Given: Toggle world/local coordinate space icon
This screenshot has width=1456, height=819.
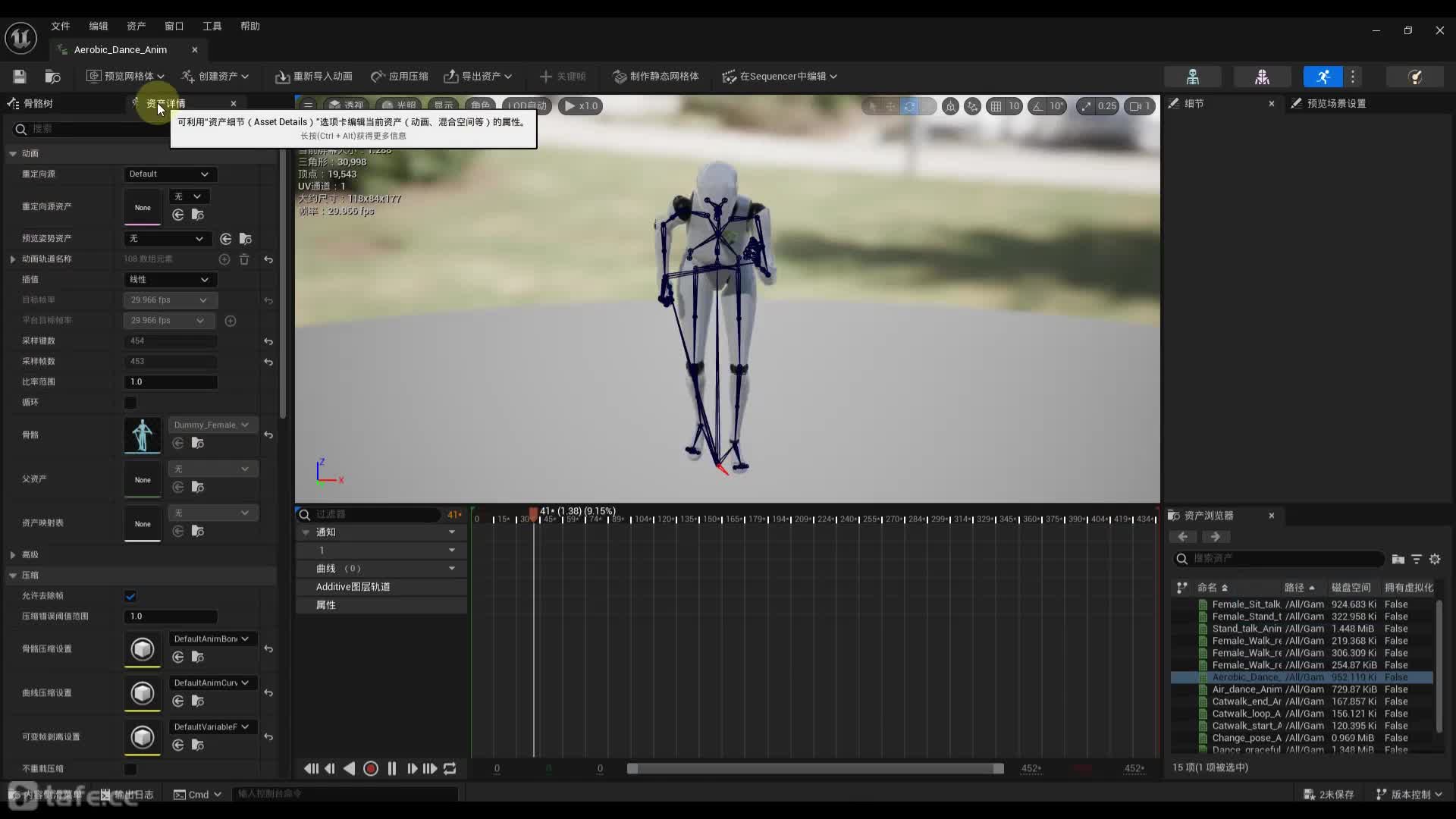Looking at the screenshot, I should click(x=950, y=106).
